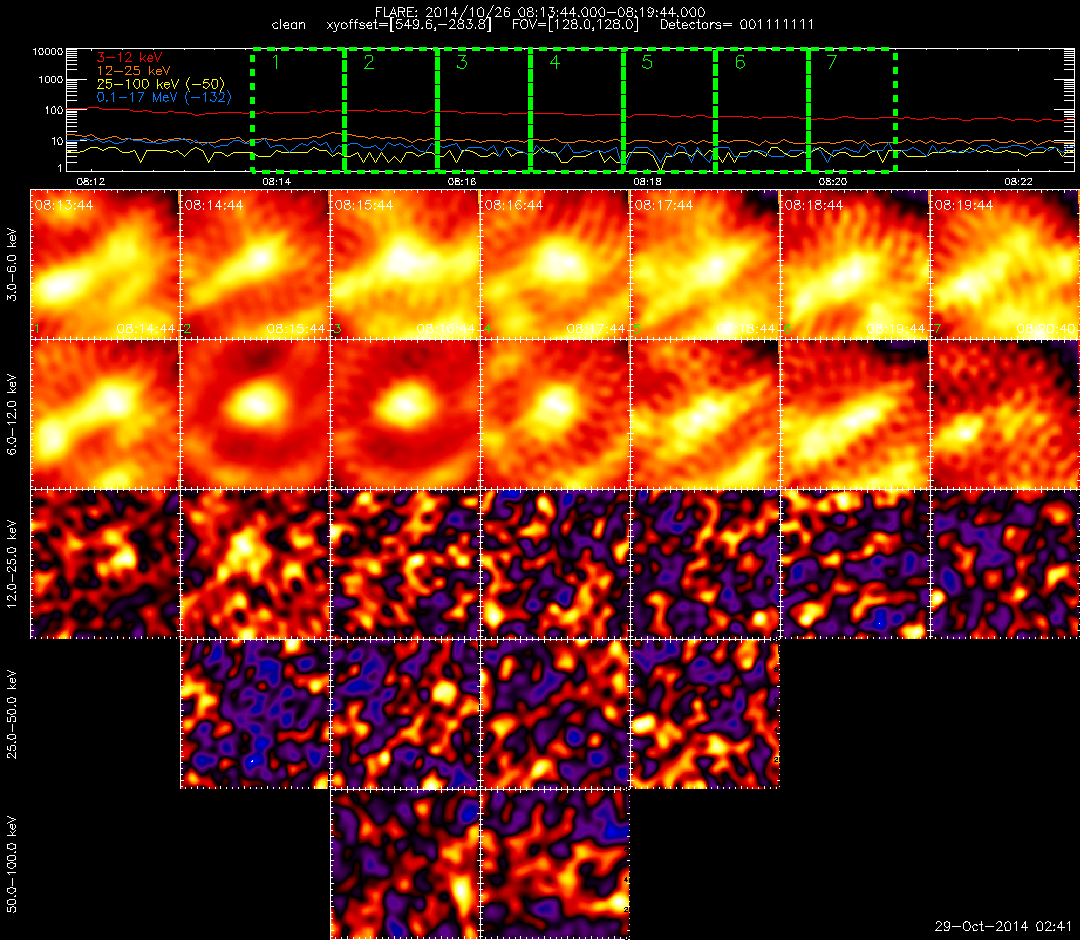1080x940 pixels.
Task: Click the 3-6 keV image labeled 08:13:44
Action: (x=105, y=264)
